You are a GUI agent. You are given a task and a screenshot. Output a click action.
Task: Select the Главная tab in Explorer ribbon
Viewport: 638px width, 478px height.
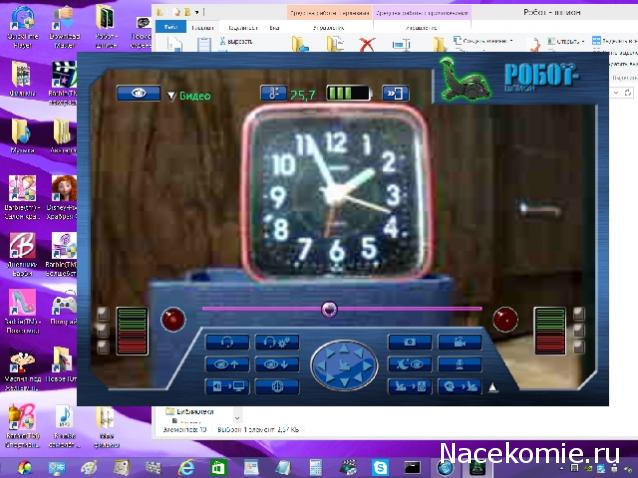pos(203,28)
